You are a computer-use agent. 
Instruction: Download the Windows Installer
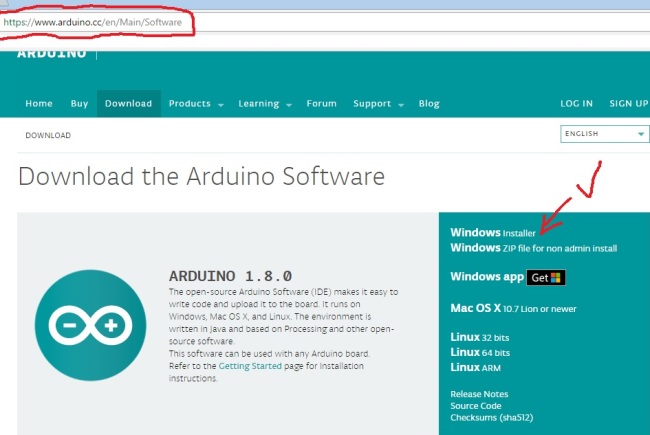coord(493,232)
